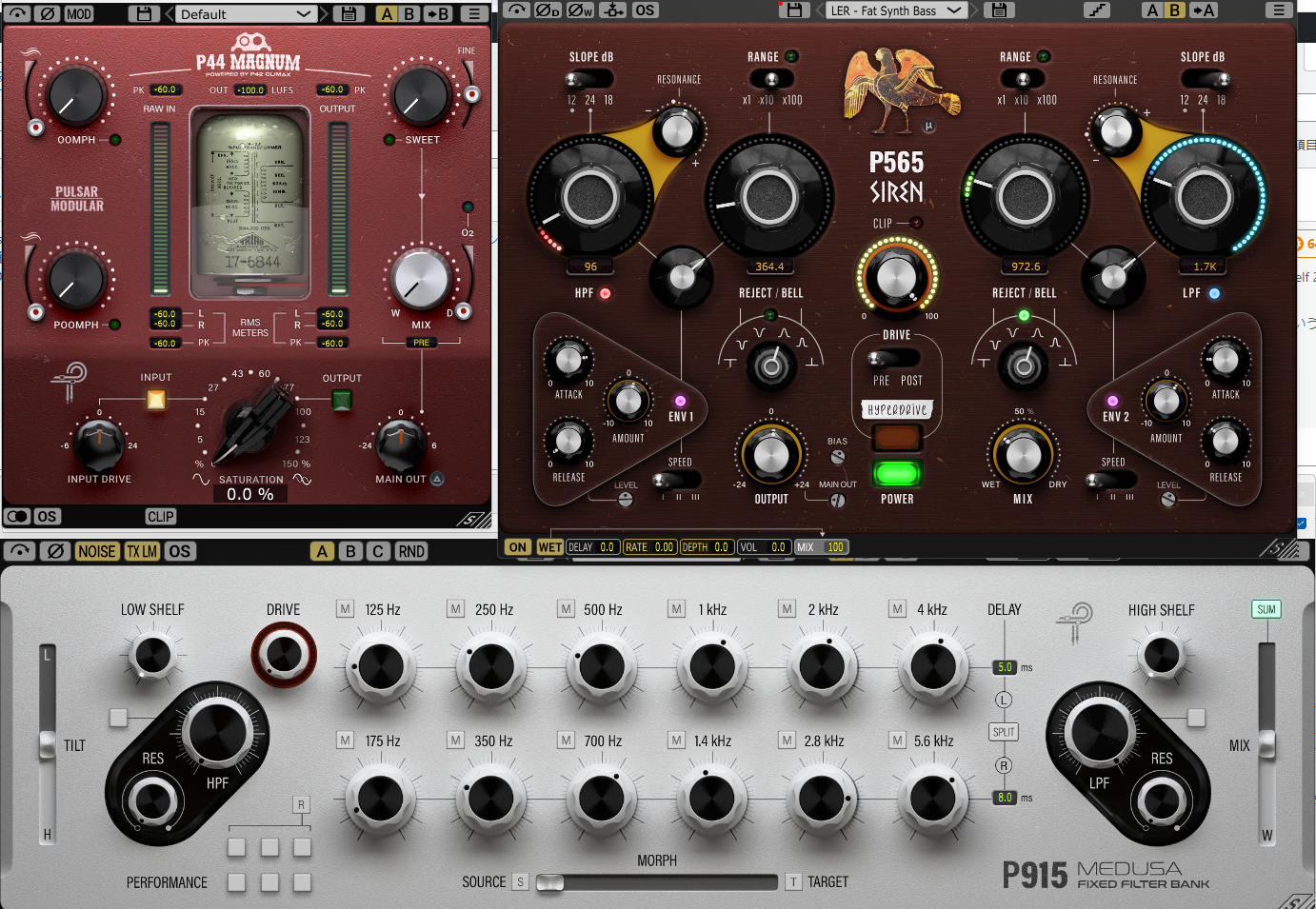1316x909 pixels.
Task: Click the RND randomize button in Medusa
Action: [x=411, y=551]
